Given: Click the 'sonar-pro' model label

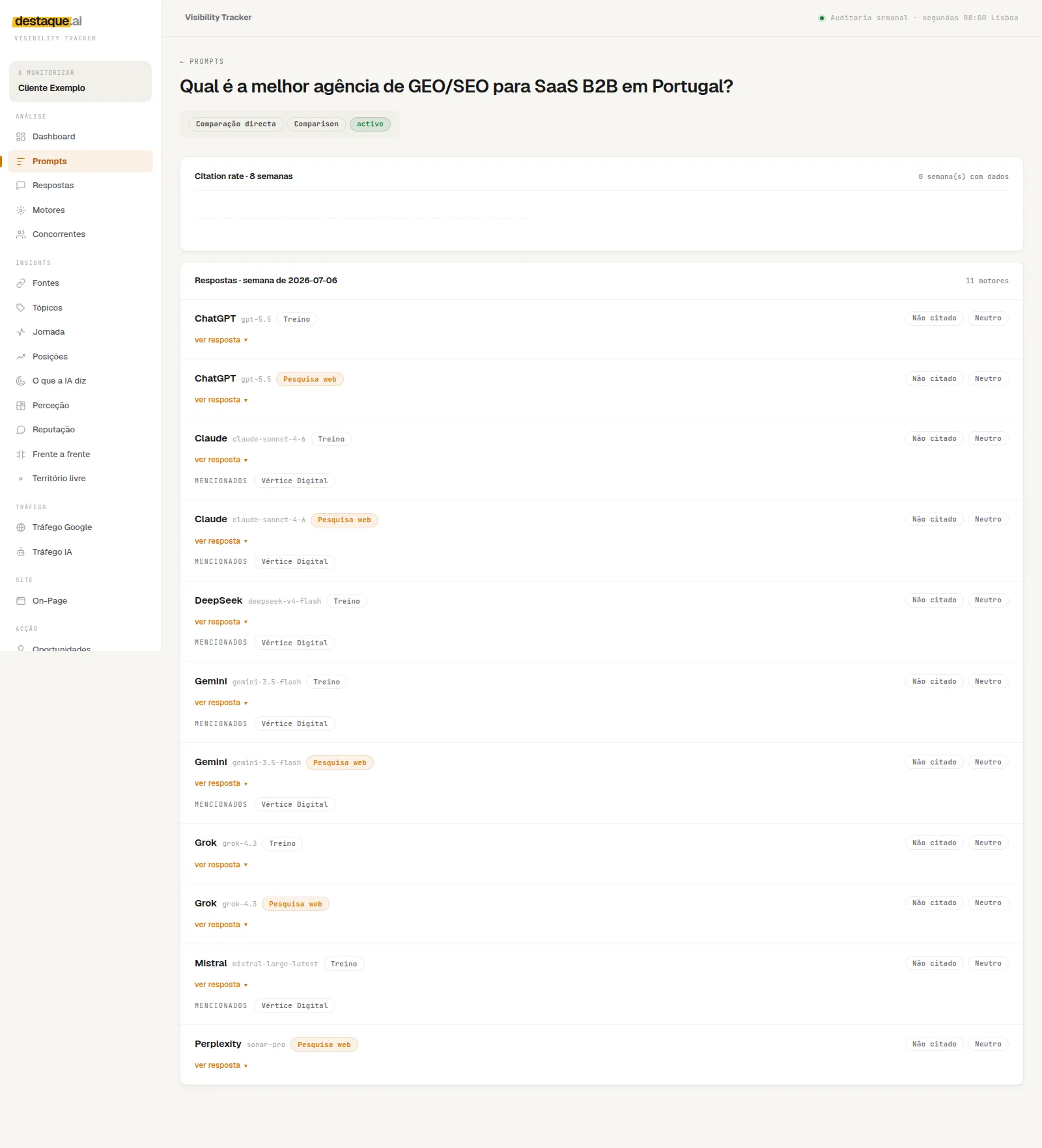Looking at the screenshot, I should [x=266, y=1045].
